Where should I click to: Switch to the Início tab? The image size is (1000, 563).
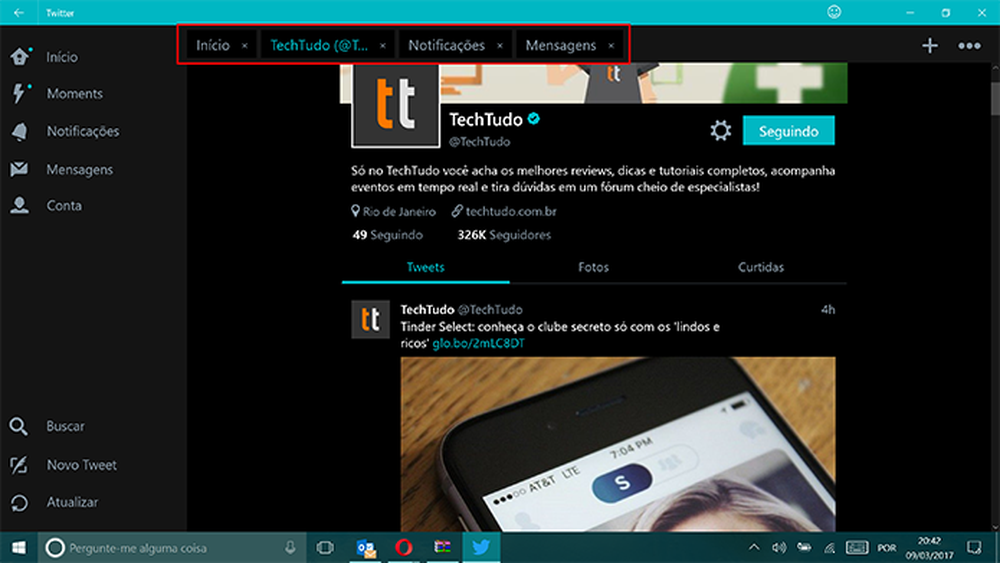(213, 45)
